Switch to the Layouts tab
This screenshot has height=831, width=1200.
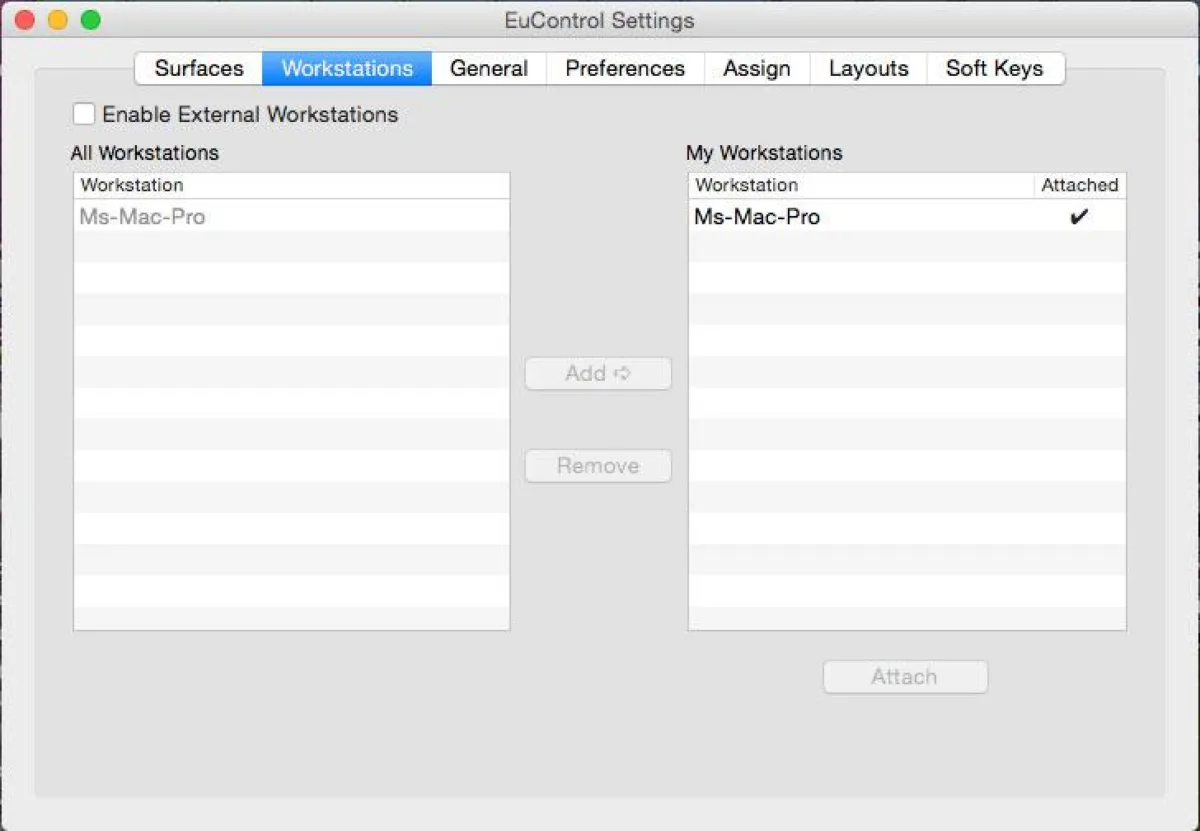click(x=869, y=69)
